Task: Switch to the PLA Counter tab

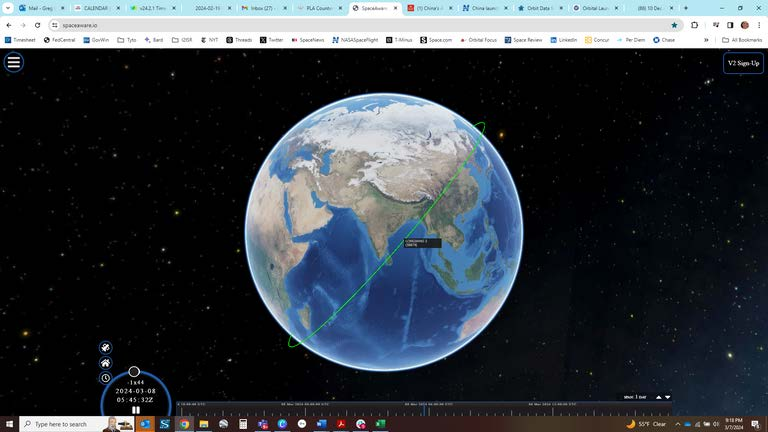Action: 319,8
